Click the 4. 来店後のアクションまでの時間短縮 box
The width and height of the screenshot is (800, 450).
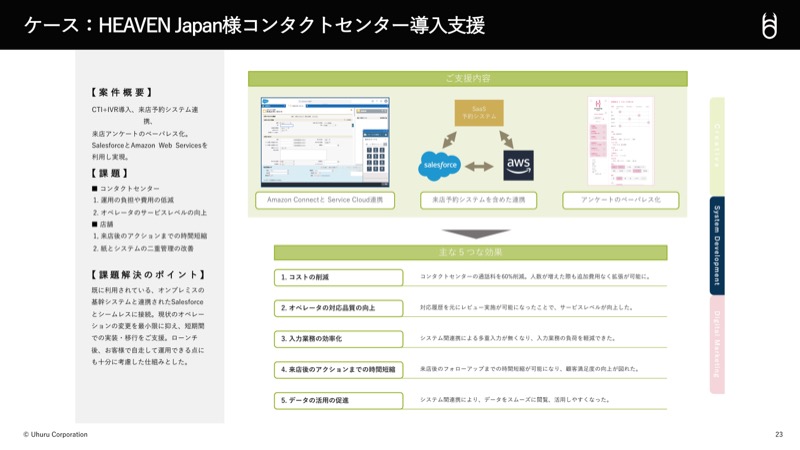click(x=338, y=369)
